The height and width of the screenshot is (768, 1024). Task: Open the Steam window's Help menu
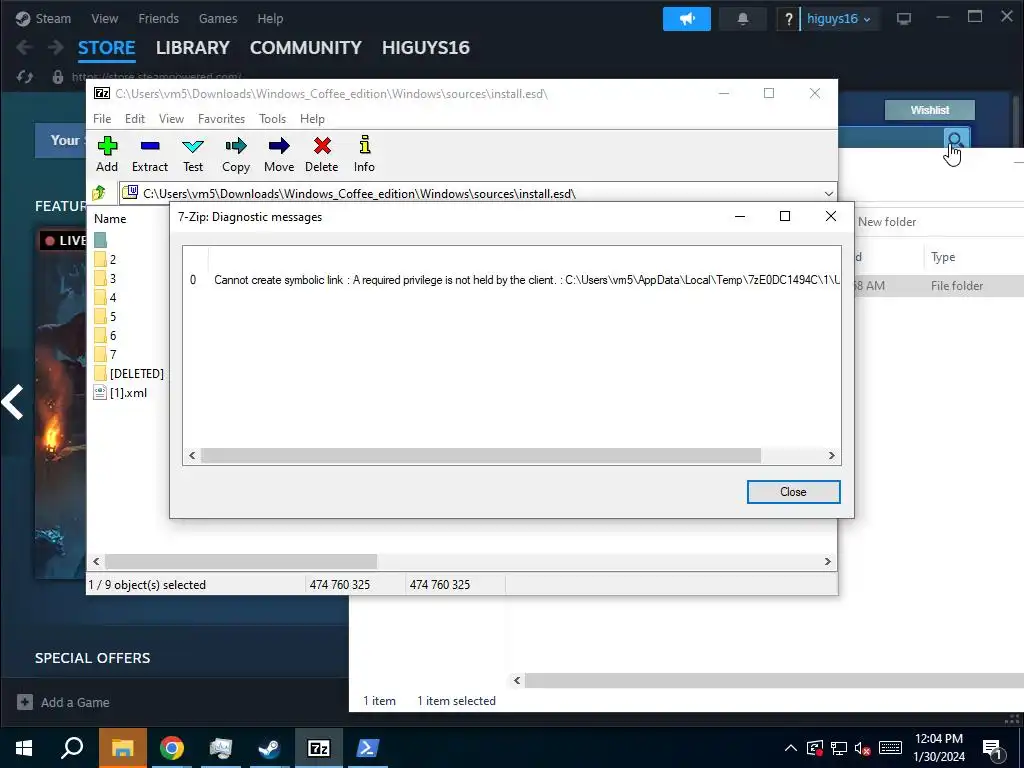(270, 18)
